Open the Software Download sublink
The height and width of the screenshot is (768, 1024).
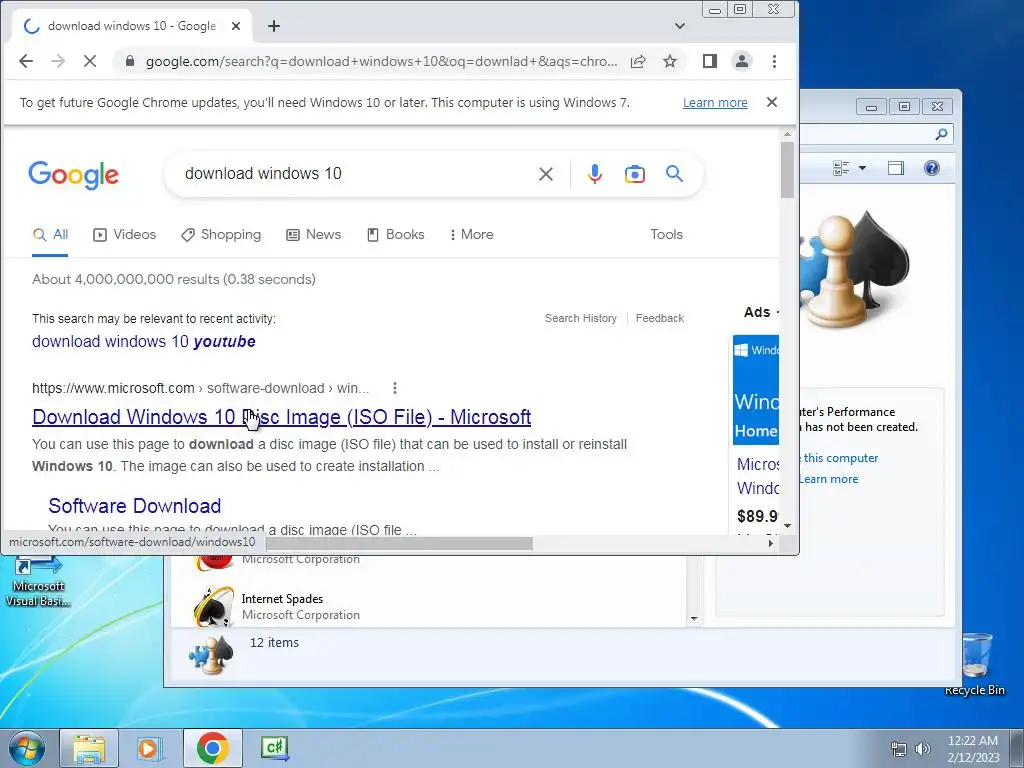coord(135,505)
